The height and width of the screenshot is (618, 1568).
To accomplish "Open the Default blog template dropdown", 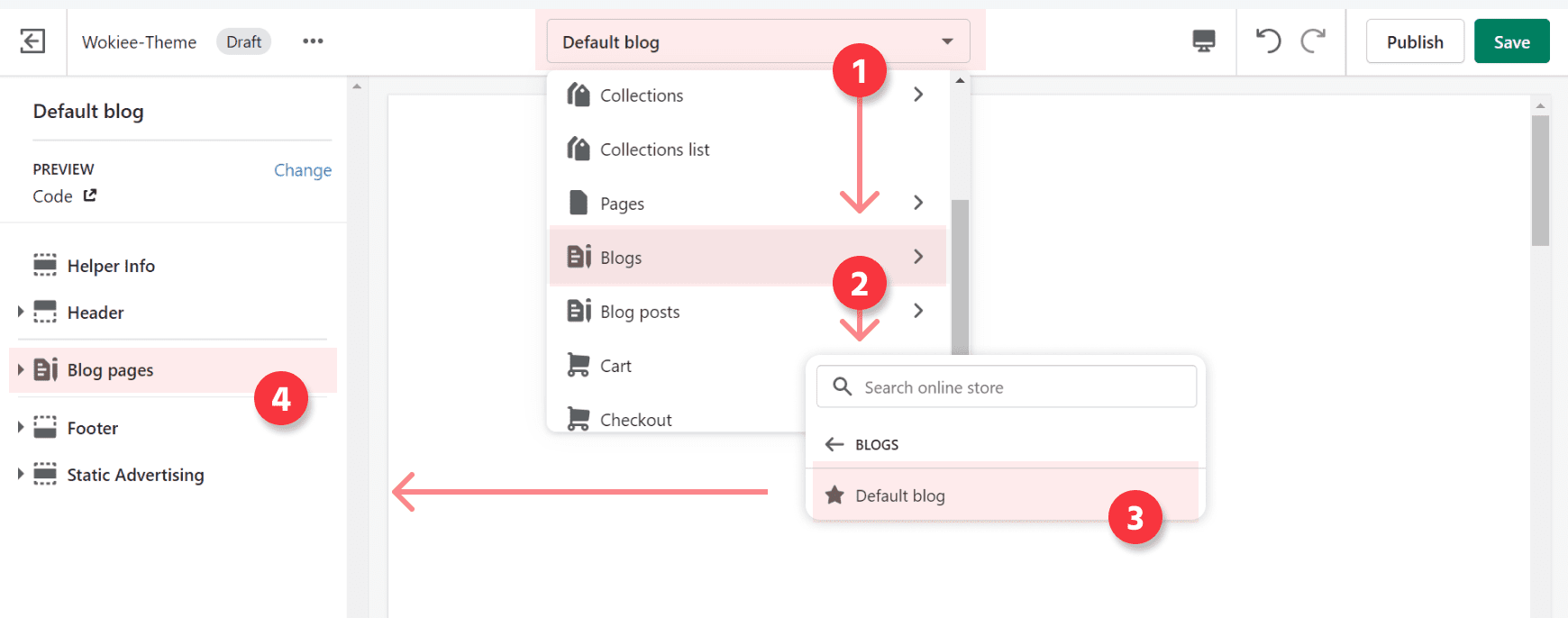I will tap(758, 42).
